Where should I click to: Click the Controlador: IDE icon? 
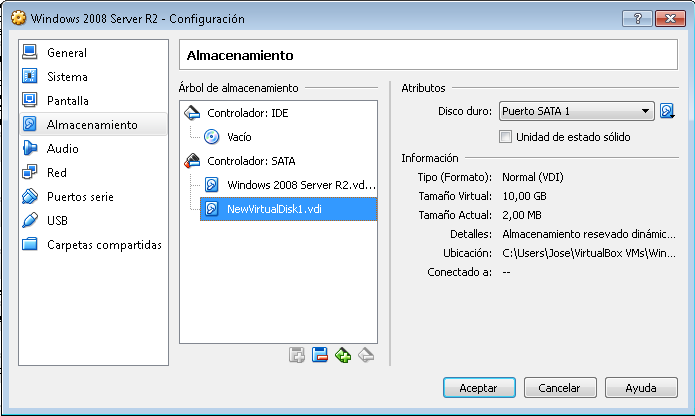[193, 113]
